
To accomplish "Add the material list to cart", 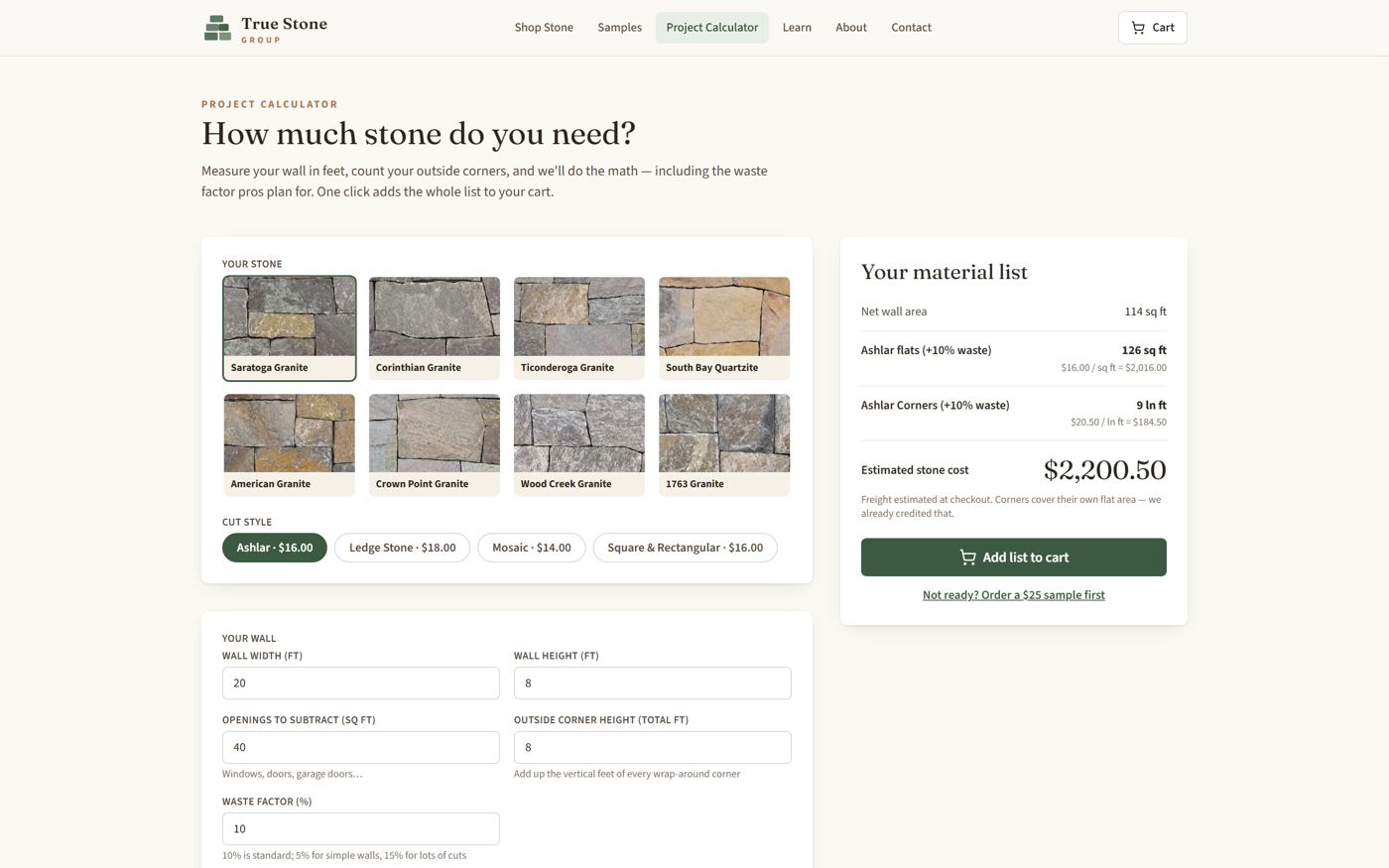I will (1014, 558).
